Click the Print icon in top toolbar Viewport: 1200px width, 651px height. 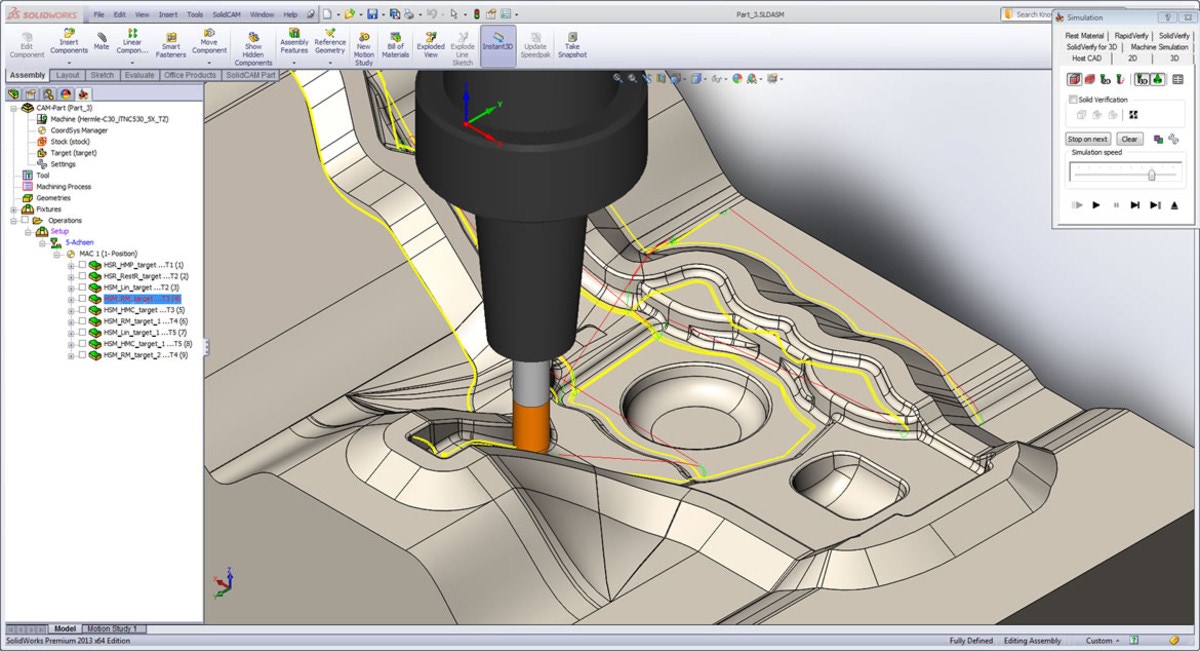(408, 14)
